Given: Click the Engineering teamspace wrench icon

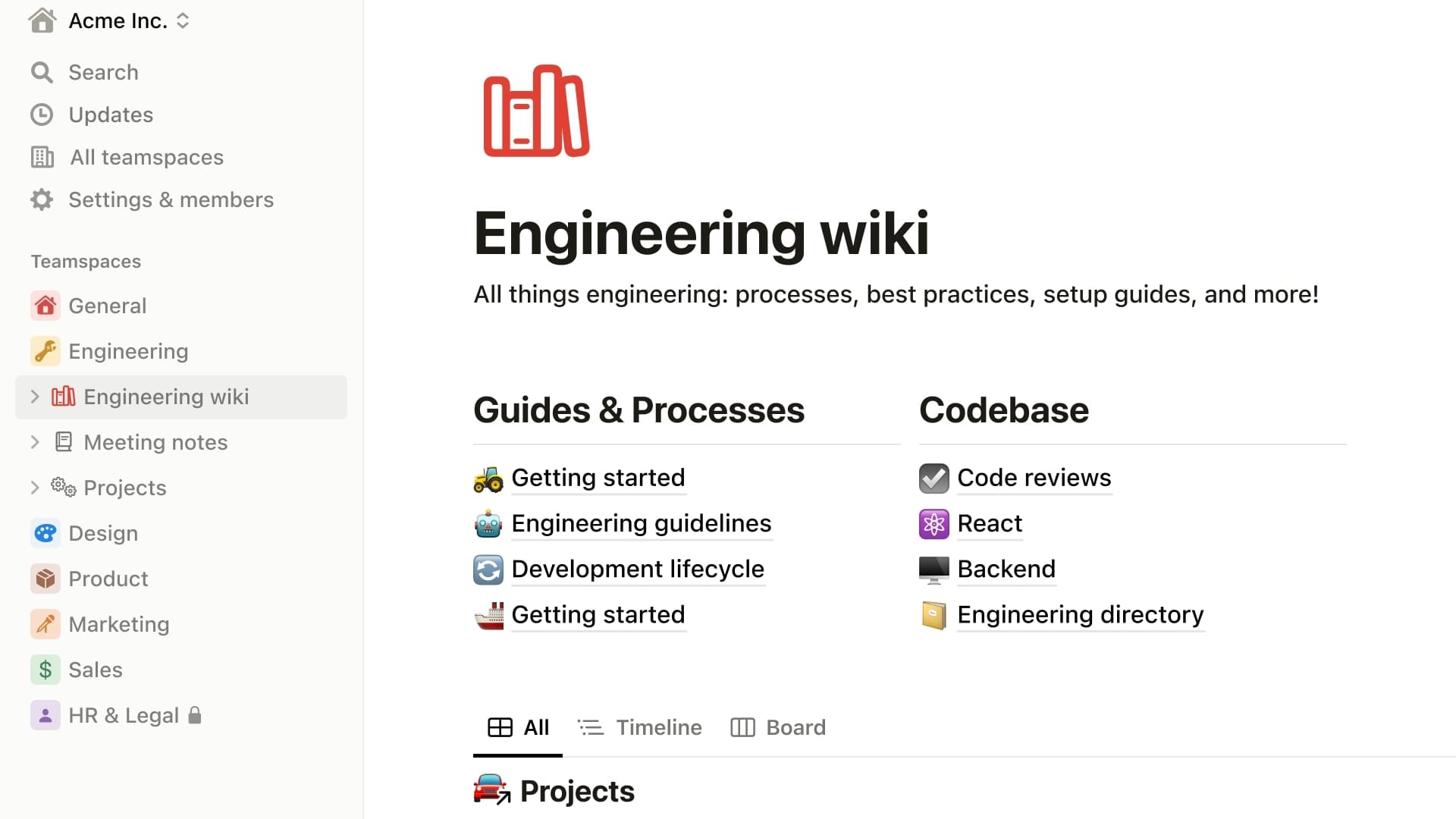Looking at the screenshot, I should [45, 350].
